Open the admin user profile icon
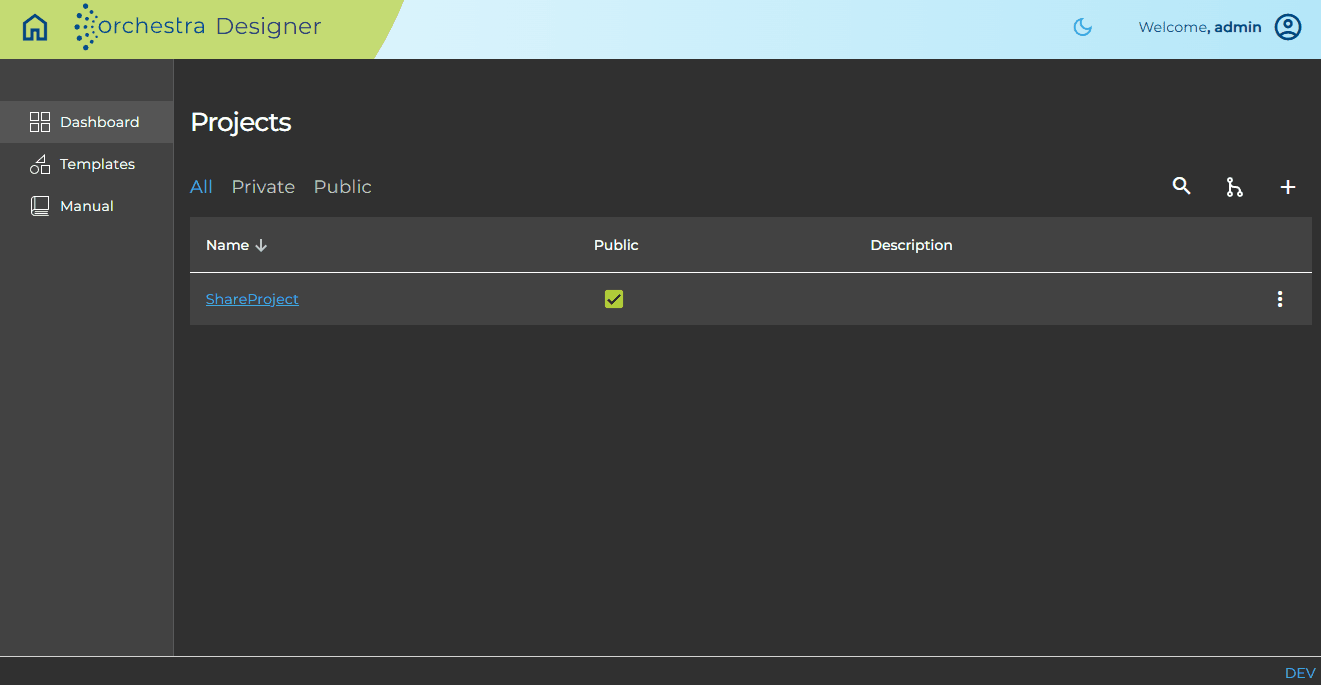The image size is (1321, 685). (1288, 27)
